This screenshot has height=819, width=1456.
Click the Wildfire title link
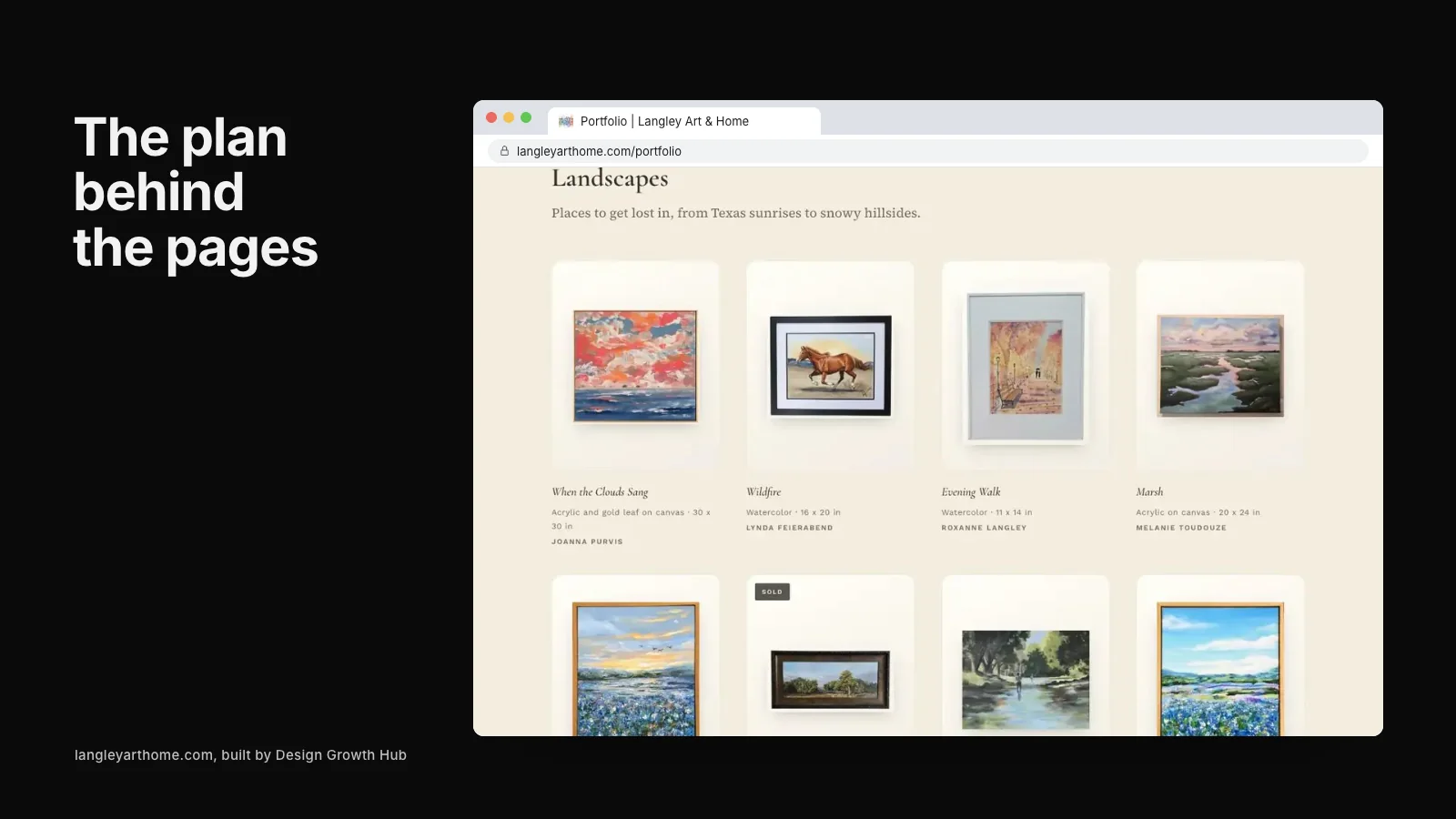[763, 492]
